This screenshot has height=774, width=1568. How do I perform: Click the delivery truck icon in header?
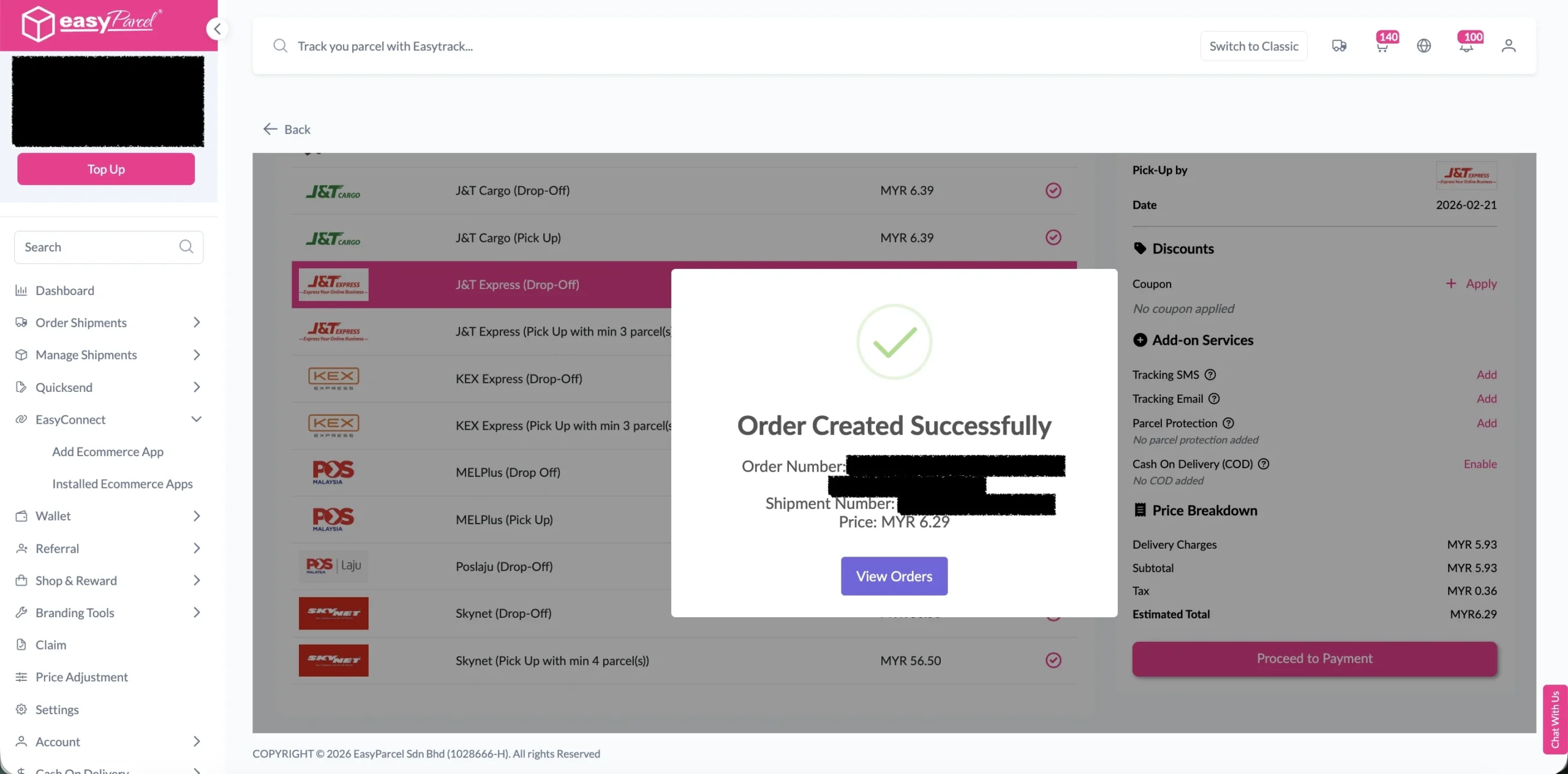point(1339,46)
